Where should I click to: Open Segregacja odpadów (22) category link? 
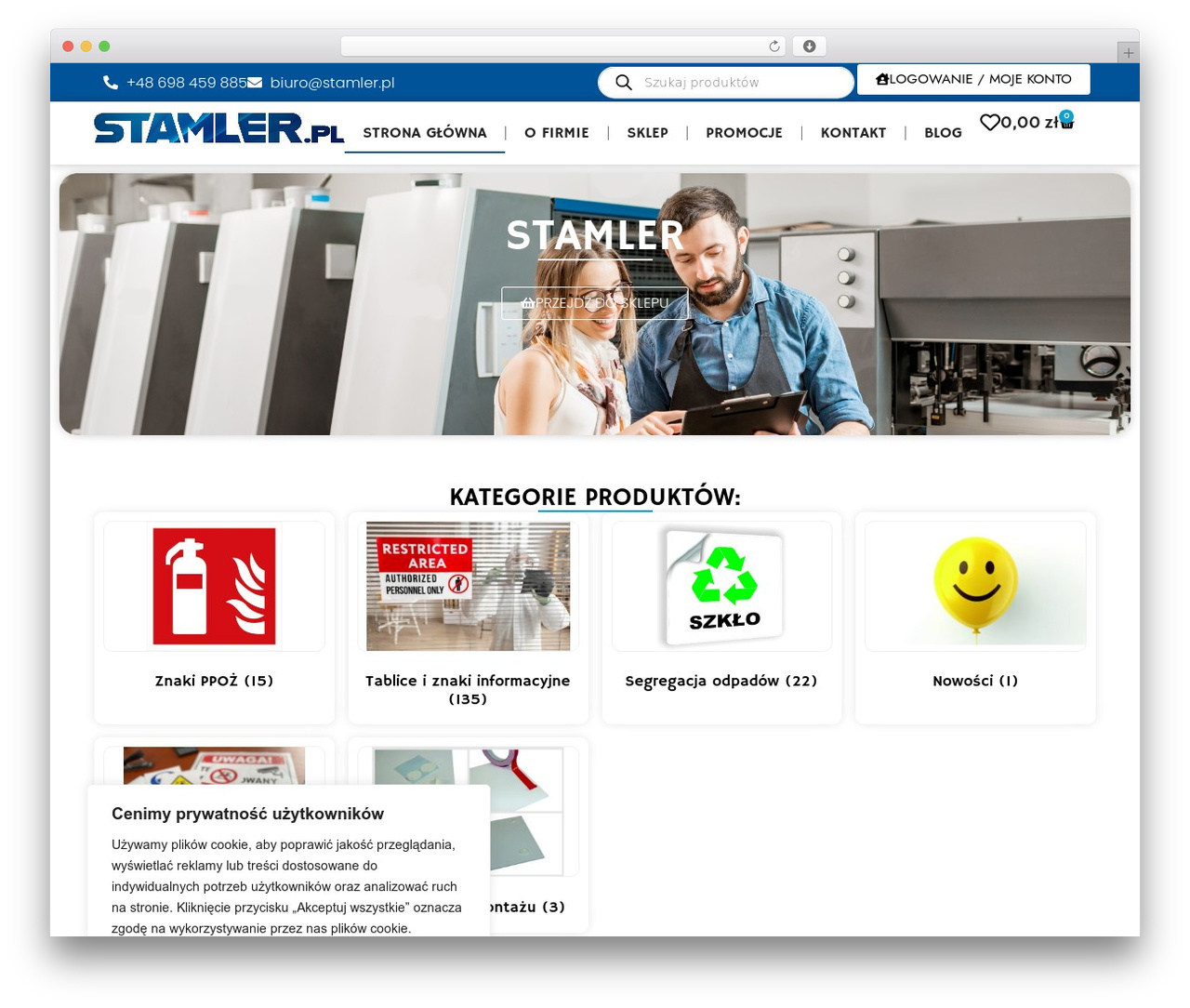721,681
